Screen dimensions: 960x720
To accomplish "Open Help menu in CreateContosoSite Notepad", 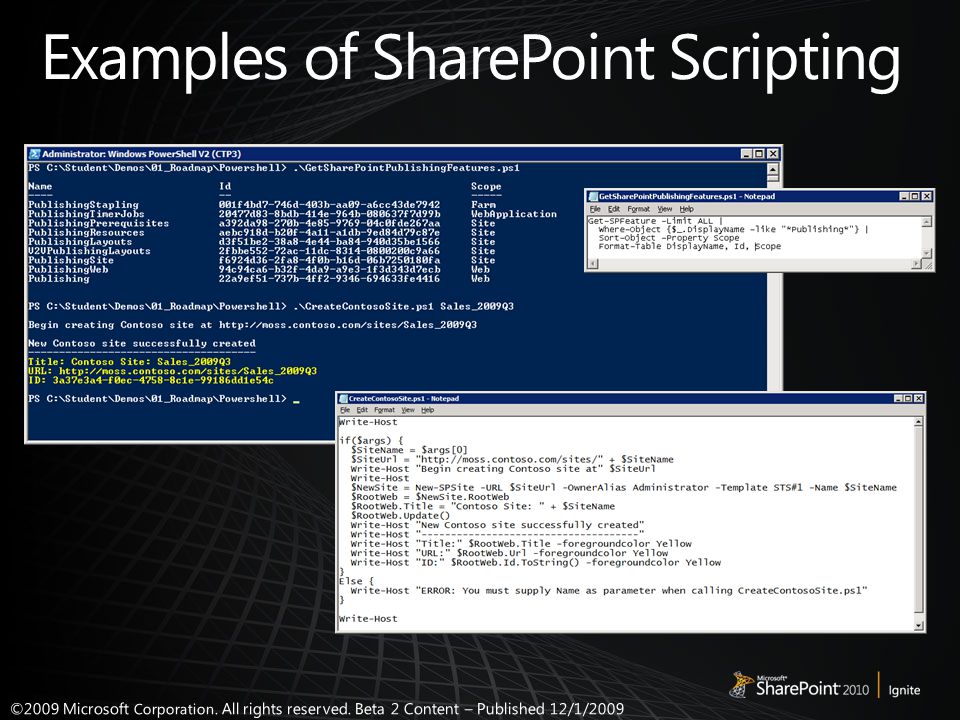I will tap(428, 410).
